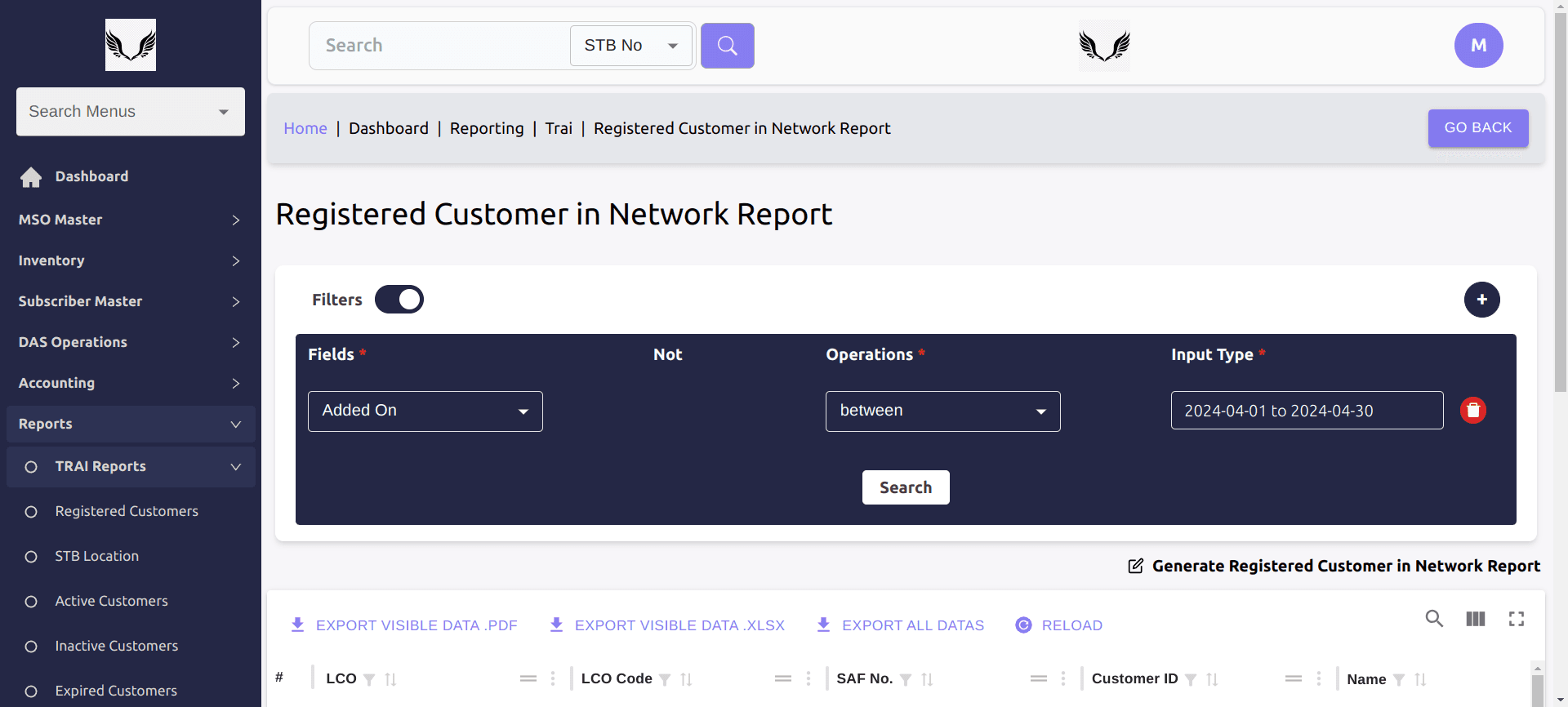Delete the filter row with trash icon
1568x707 pixels.
pos(1472,410)
